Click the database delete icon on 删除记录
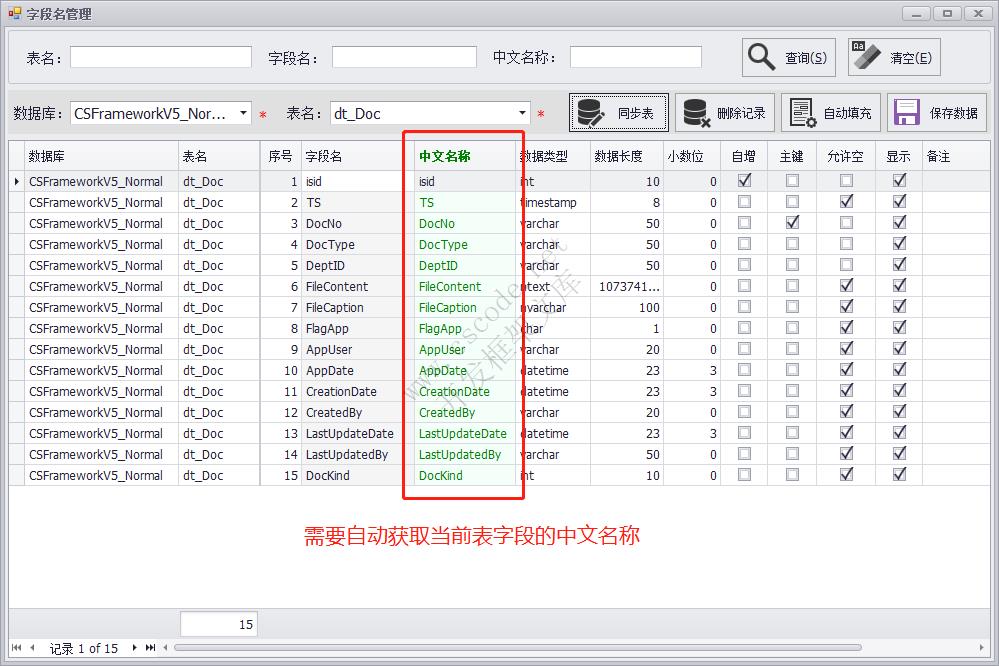999x666 pixels. [694, 112]
